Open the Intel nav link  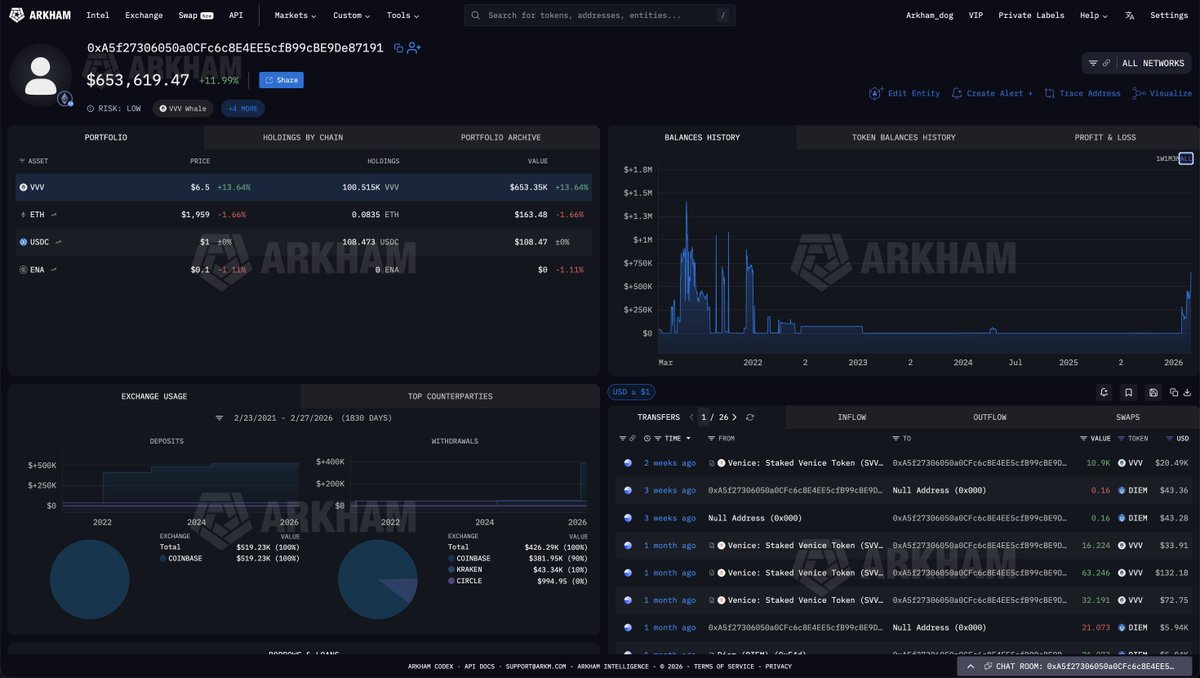click(x=98, y=15)
